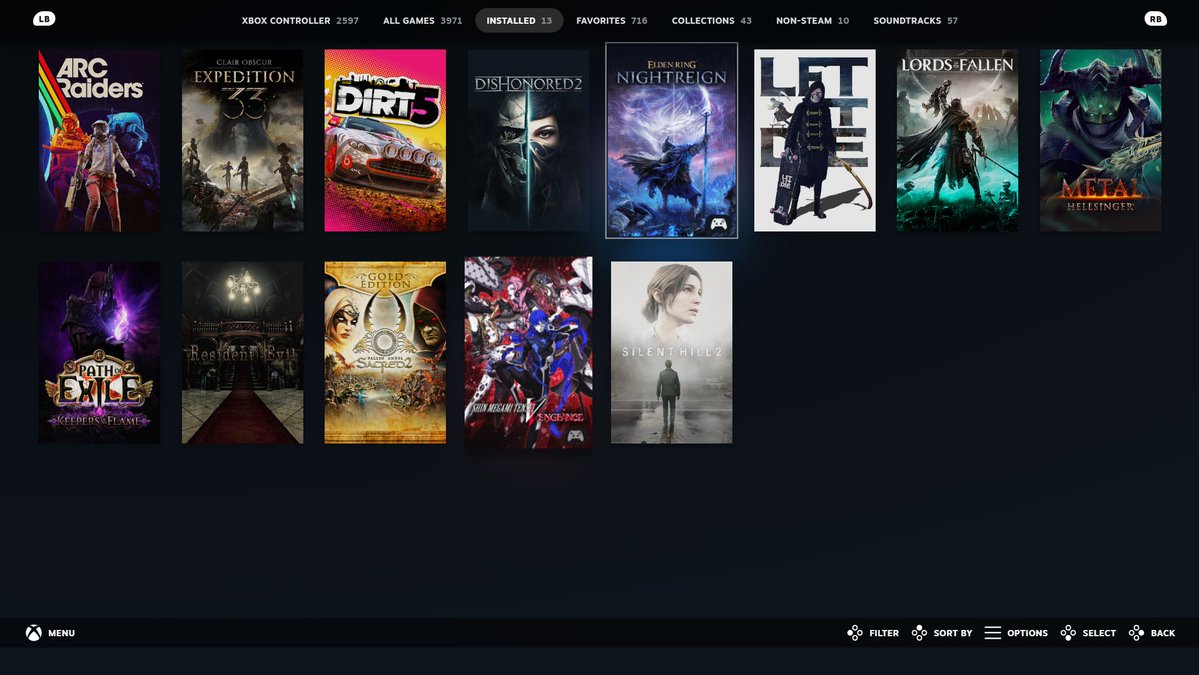
Task: Click the SELECT label
Action: point(1099,633)
